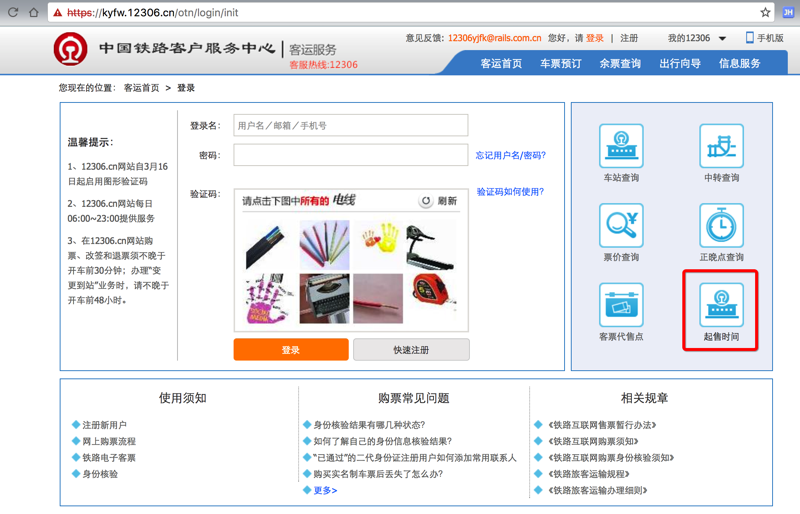Screen dimensions: 800x514
Task: Expand the 我的12306 dropdown arrow
Action: [722, 38]
